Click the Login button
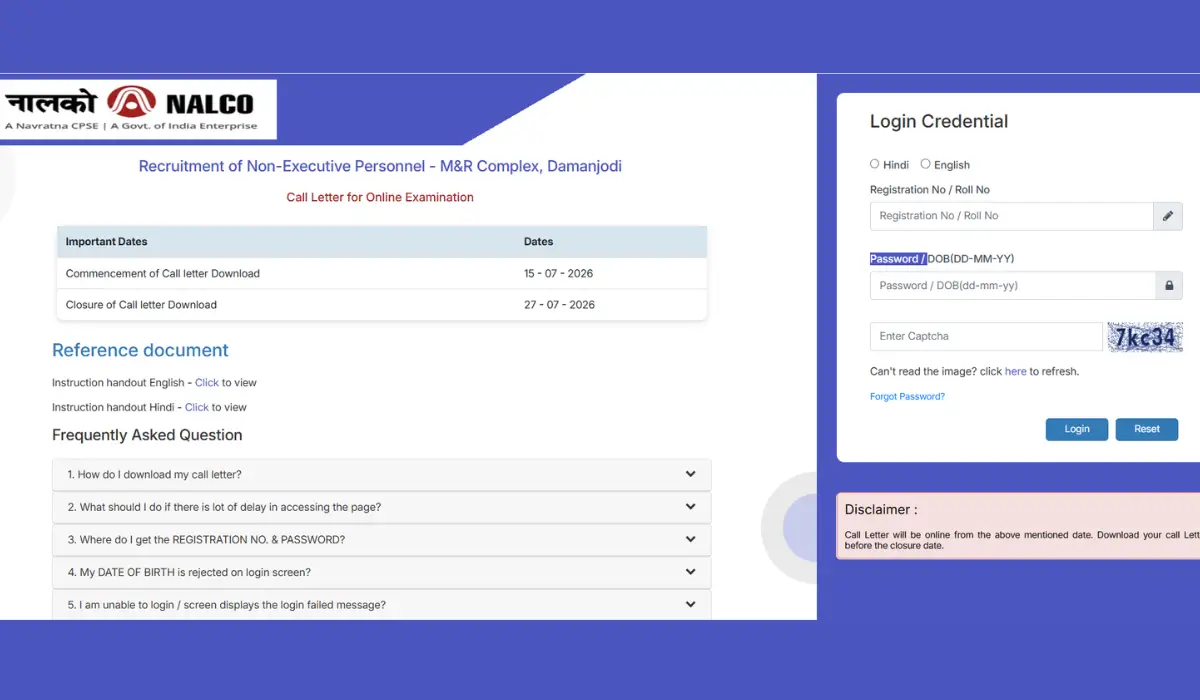This screenshot has width=1200, height=700. pos(1077,429)
